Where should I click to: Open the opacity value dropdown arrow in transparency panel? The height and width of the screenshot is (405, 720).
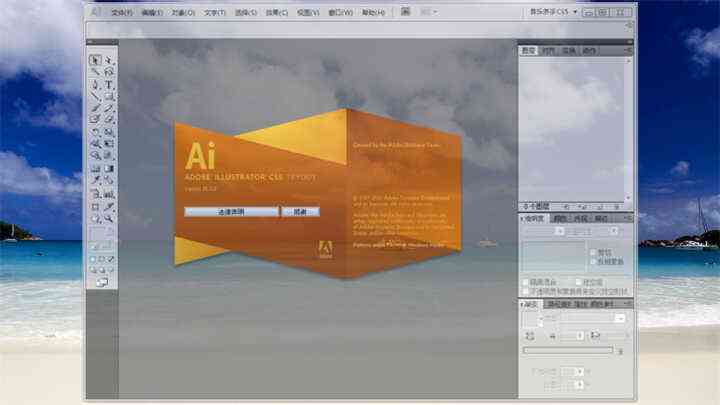[614, 231]
